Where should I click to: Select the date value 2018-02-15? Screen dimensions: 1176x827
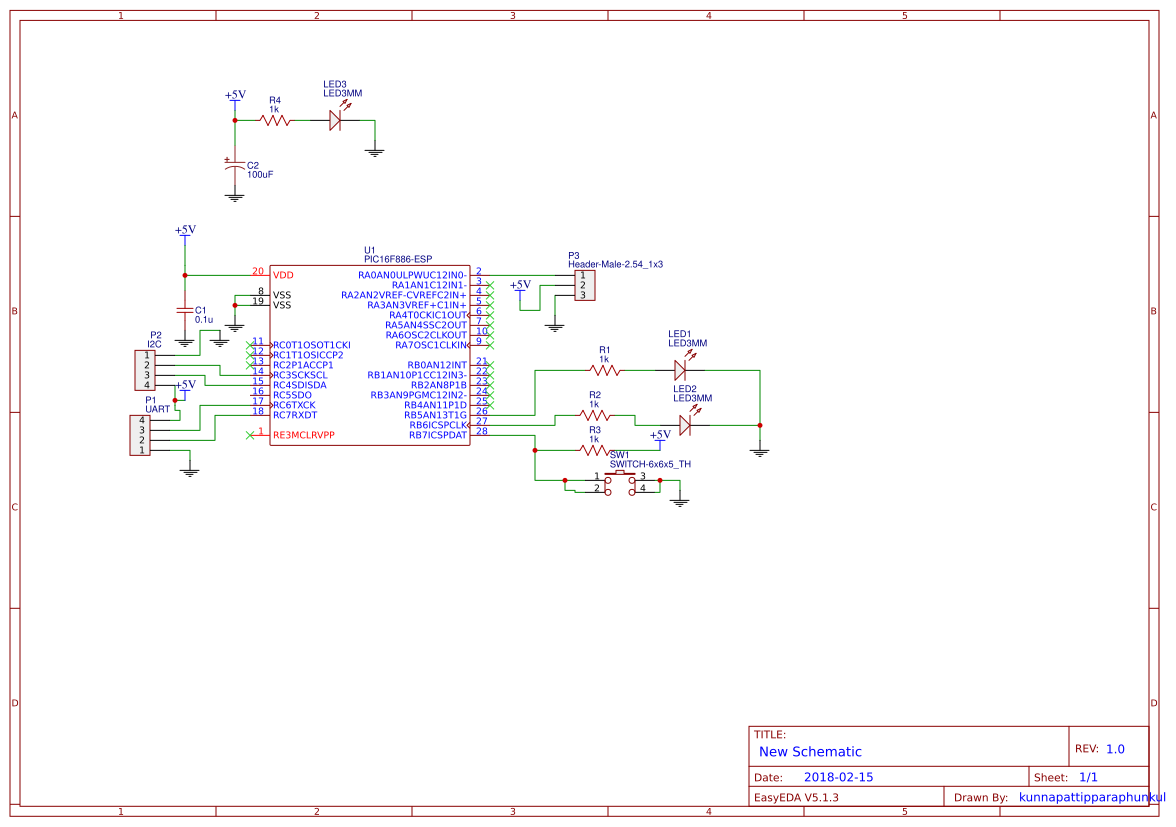(838, 777)
